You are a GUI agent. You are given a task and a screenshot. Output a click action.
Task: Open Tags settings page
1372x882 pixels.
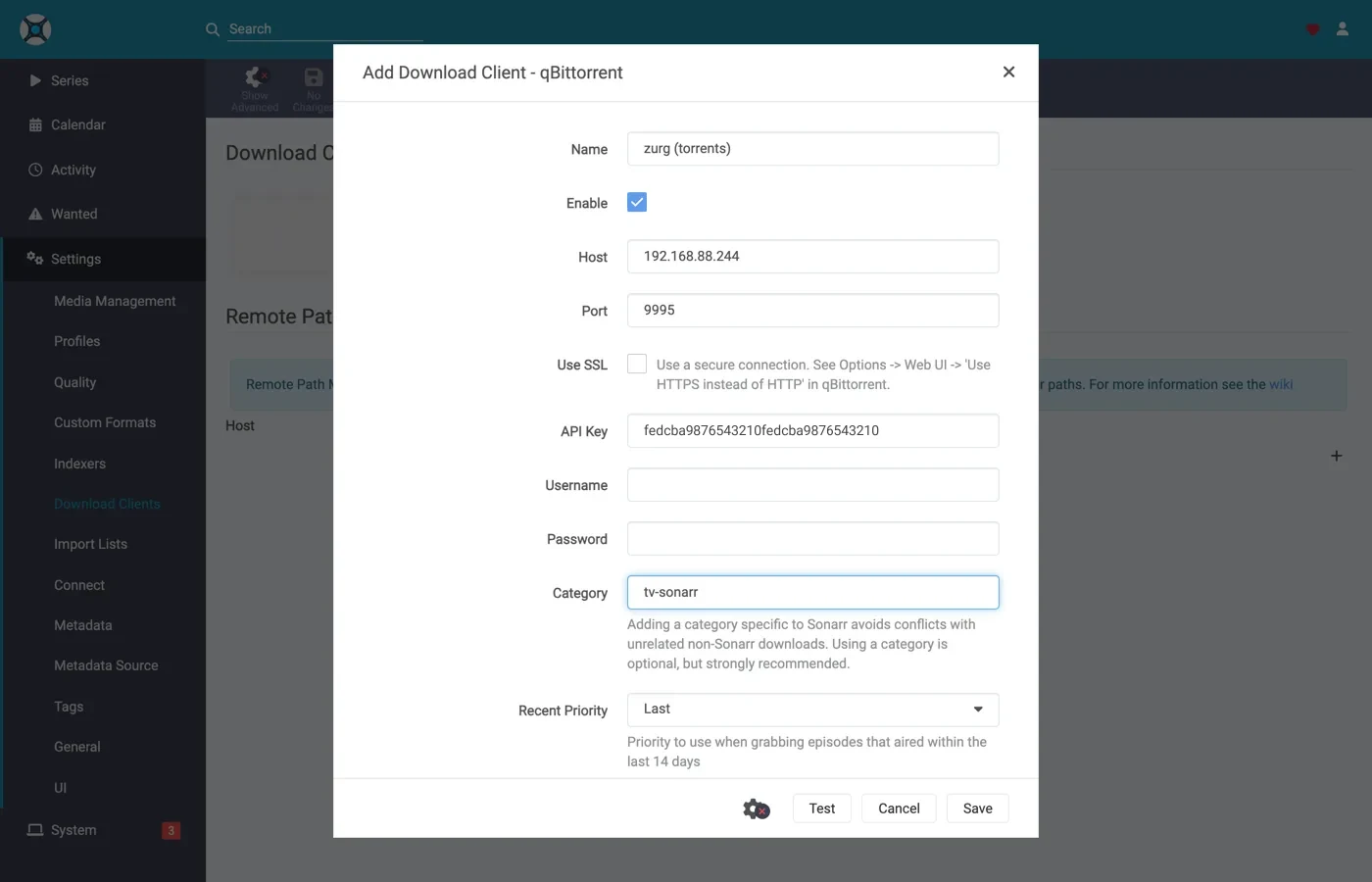pos(69,707)
